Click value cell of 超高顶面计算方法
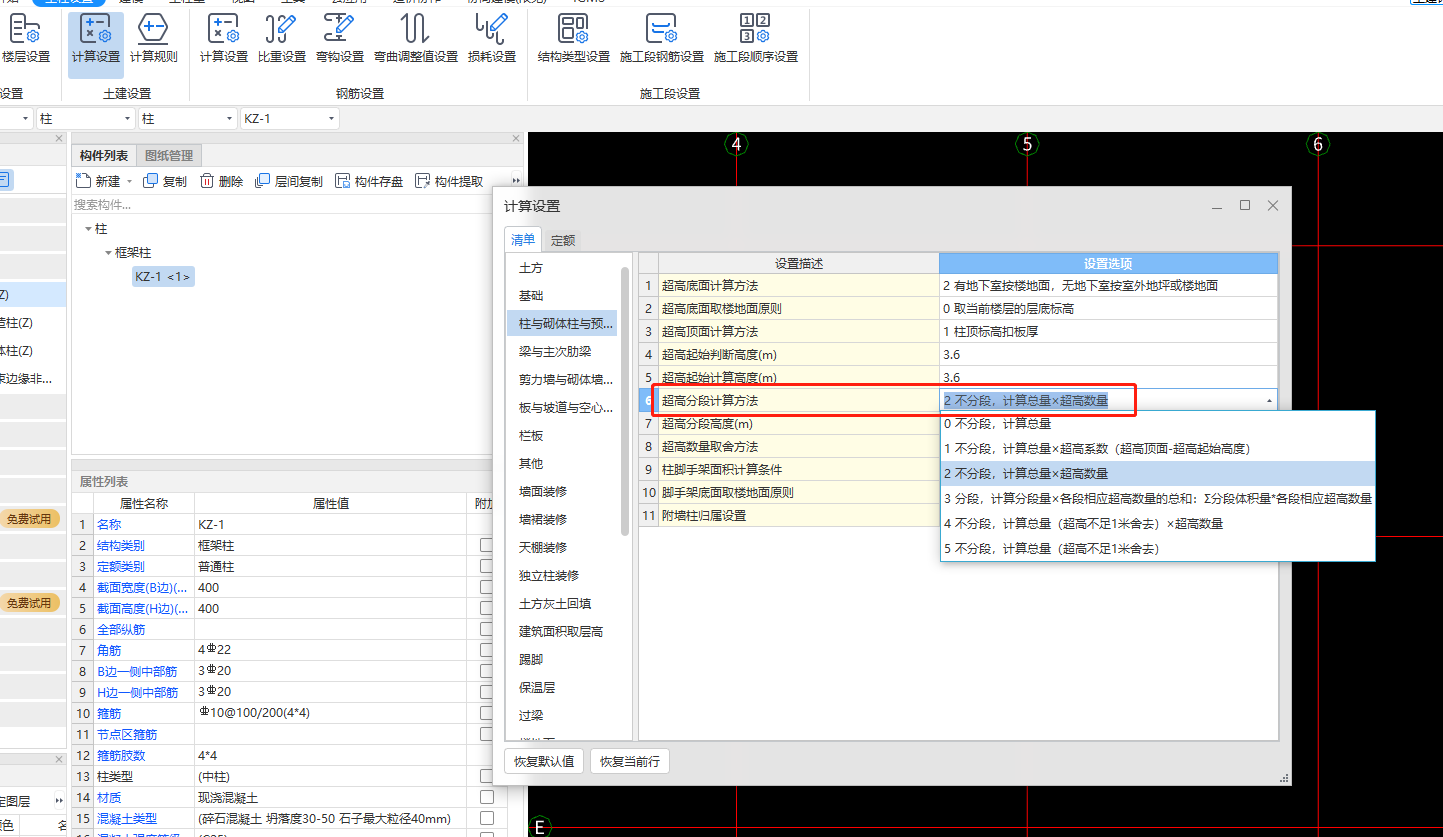The image size is (1443, 837). click(x=1108, y=331)
